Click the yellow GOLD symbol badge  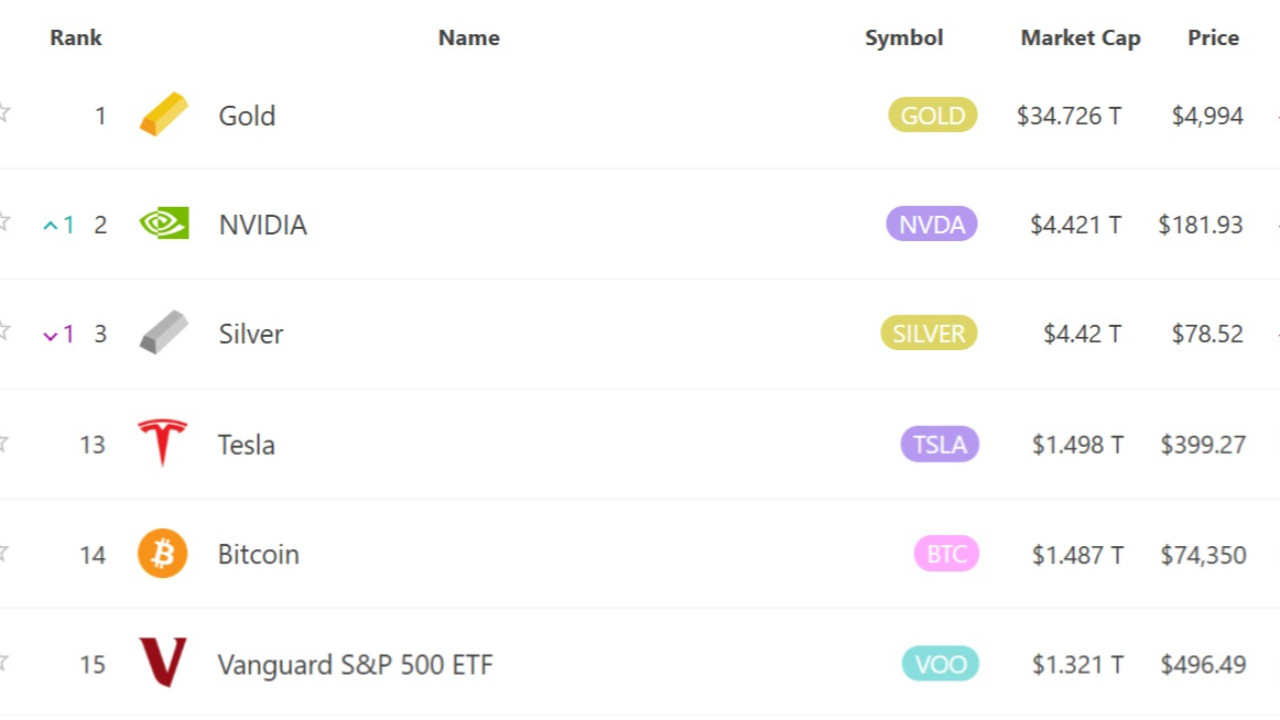pyautogui.click(x=932, y=116)
